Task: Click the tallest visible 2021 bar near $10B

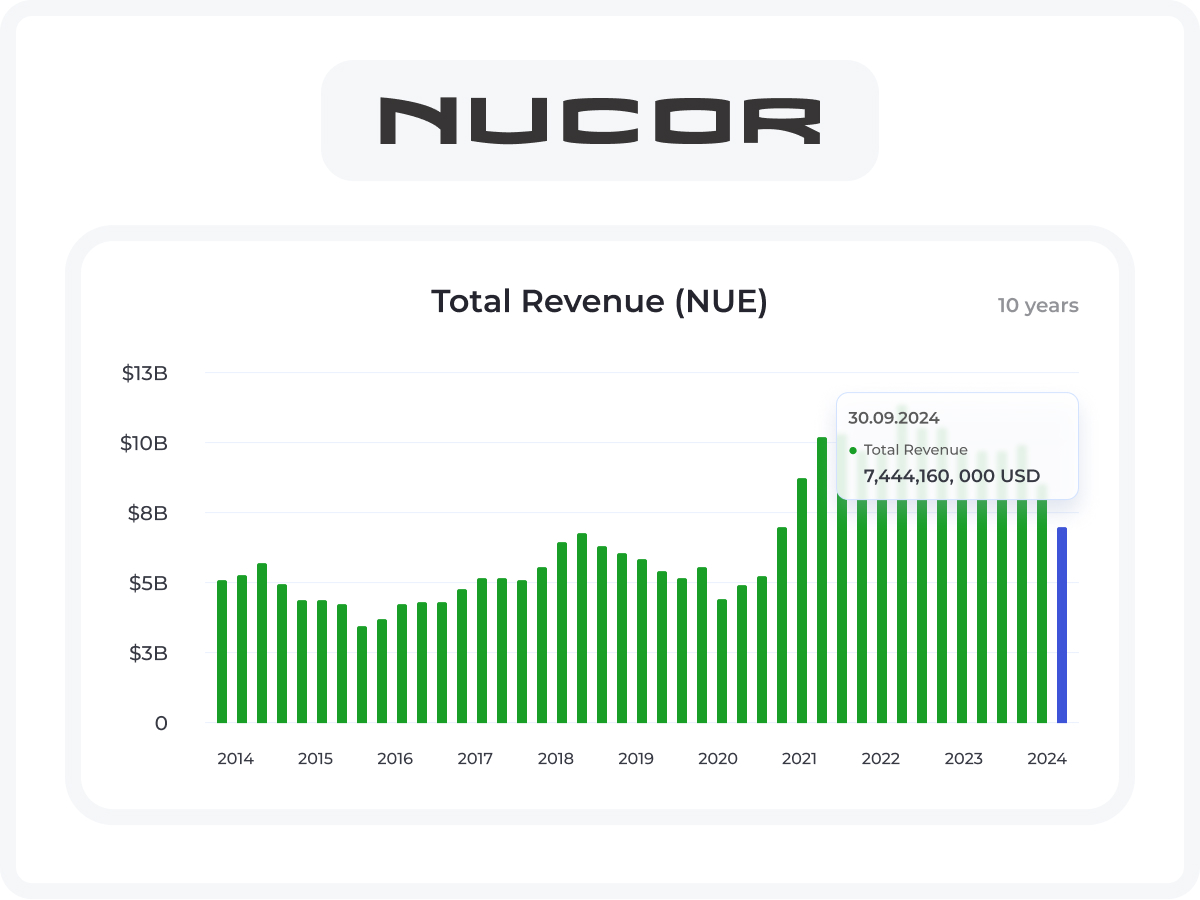Action: tap(822, 580)
